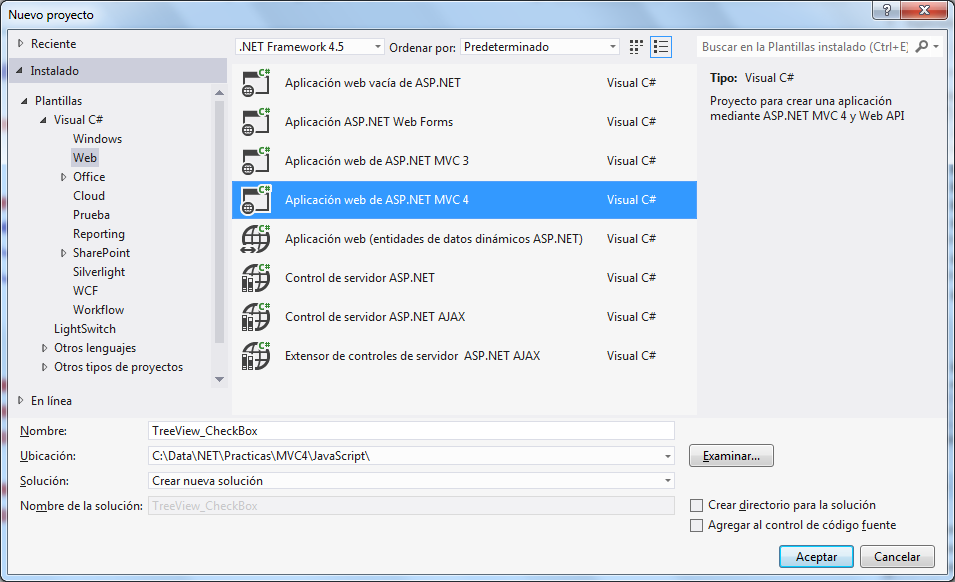This screenshot has width=955, height=582.
Task: Select the Reporting template category
Action: pos(99,234)
